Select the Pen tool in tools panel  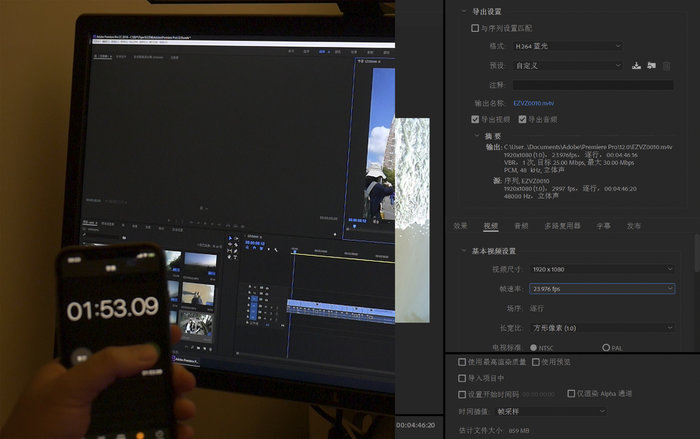click(236, 251)
